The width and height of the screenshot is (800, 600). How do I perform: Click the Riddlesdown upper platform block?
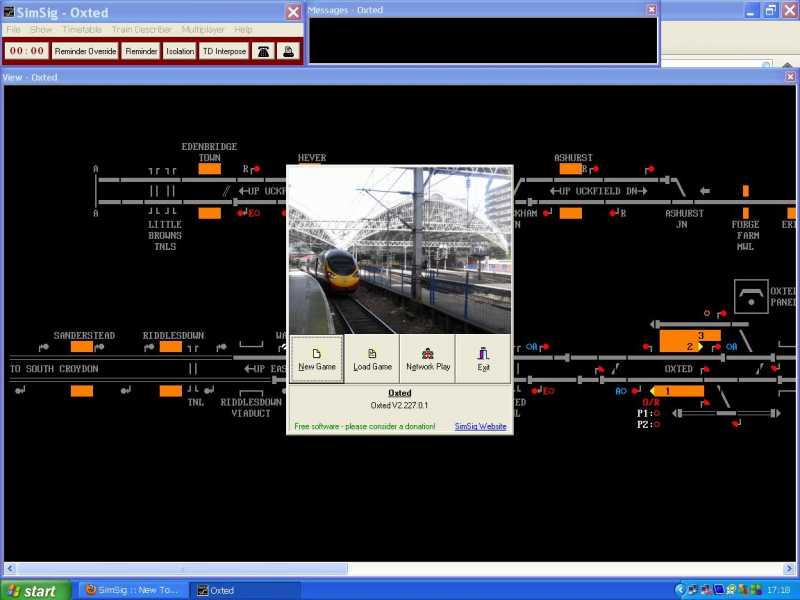click(x=170, y=347)
